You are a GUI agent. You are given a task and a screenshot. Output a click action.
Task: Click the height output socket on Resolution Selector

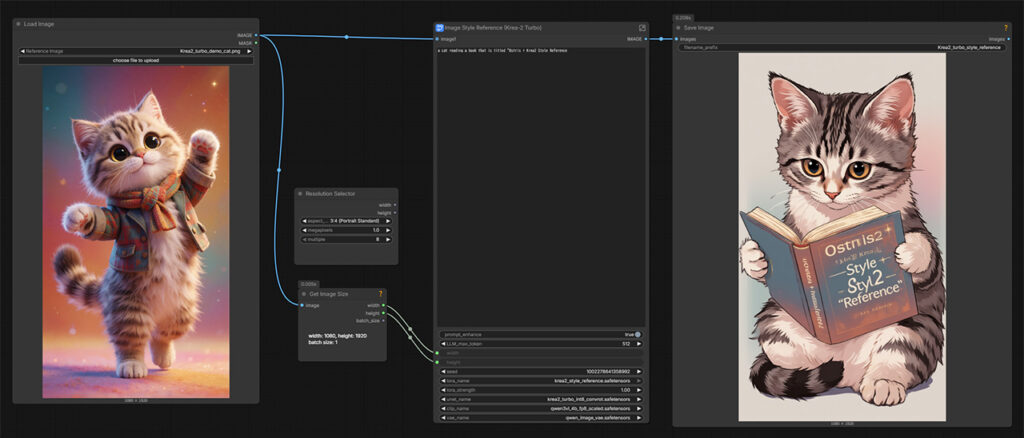pyautogui.click(x=394, y=213)
